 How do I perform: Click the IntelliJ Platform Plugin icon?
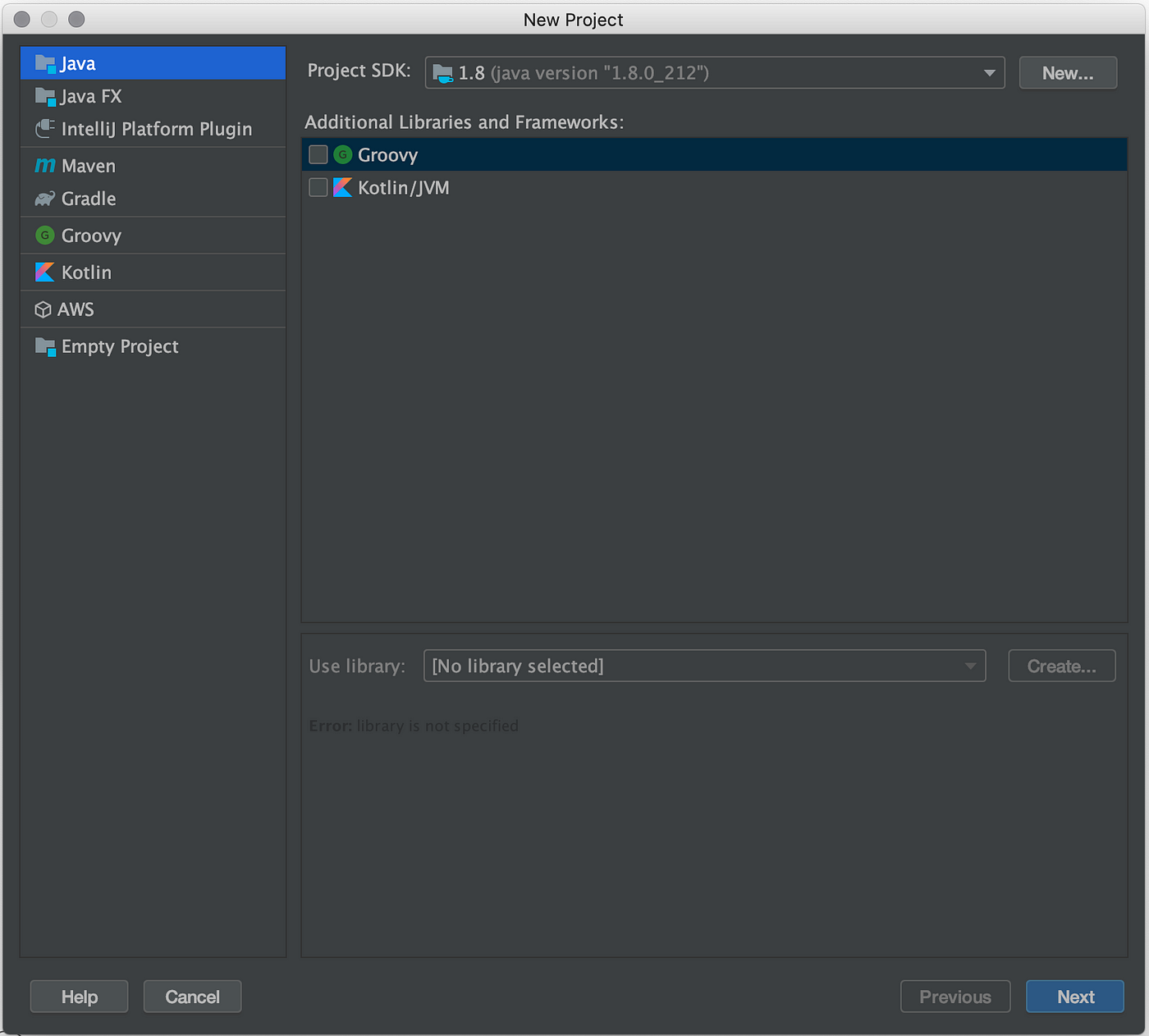click(45, 129)
